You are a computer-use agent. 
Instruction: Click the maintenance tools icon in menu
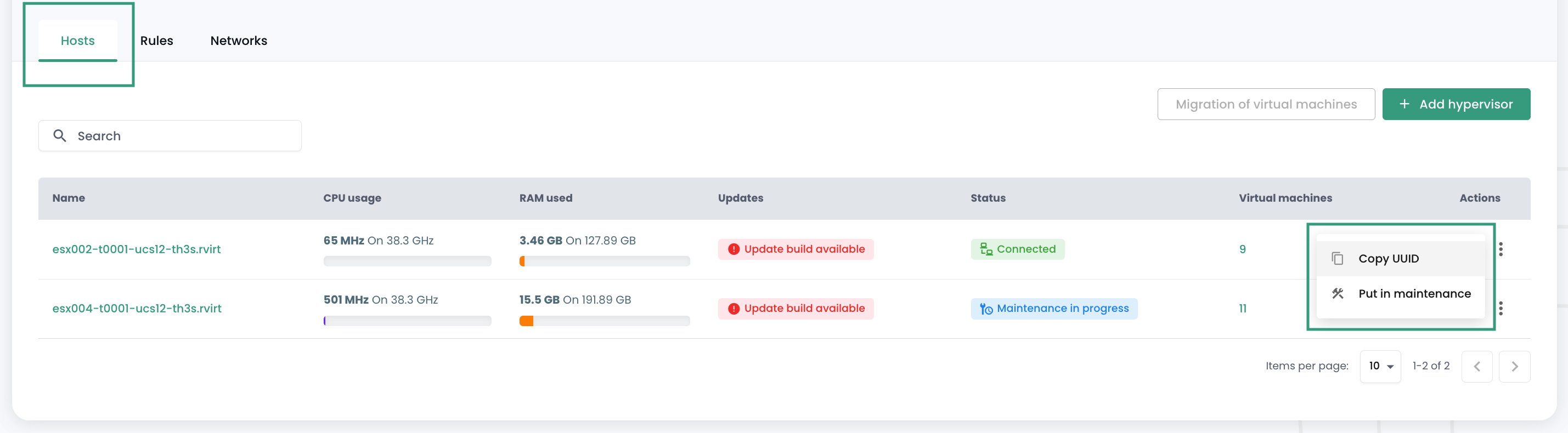(x=1336, y=294)
